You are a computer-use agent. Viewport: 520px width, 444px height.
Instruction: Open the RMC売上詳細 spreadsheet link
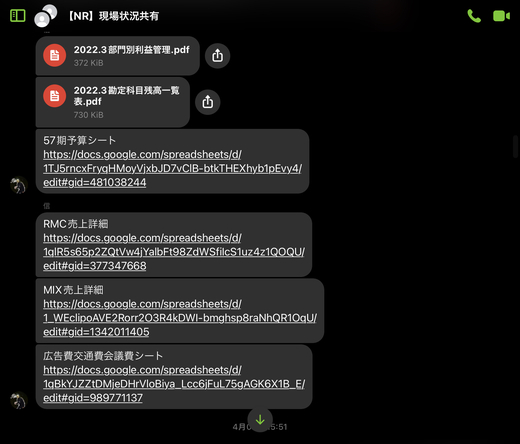point(174,252)
